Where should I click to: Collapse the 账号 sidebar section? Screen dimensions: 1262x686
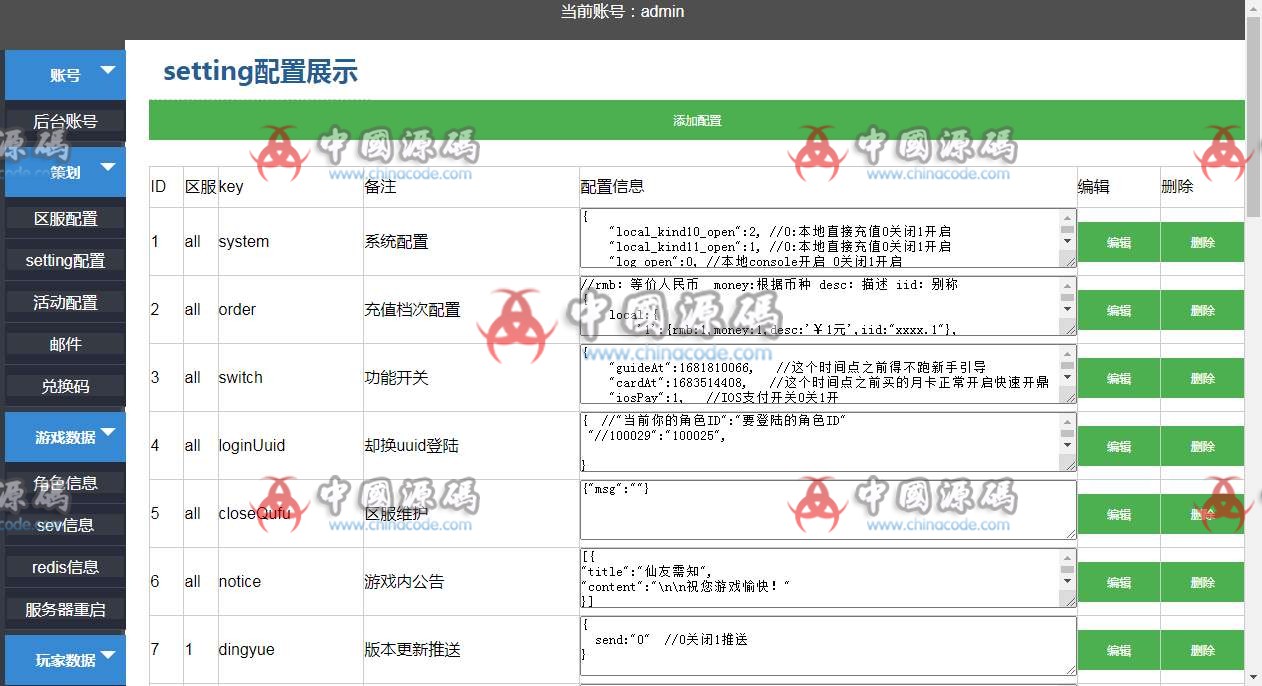64,74
